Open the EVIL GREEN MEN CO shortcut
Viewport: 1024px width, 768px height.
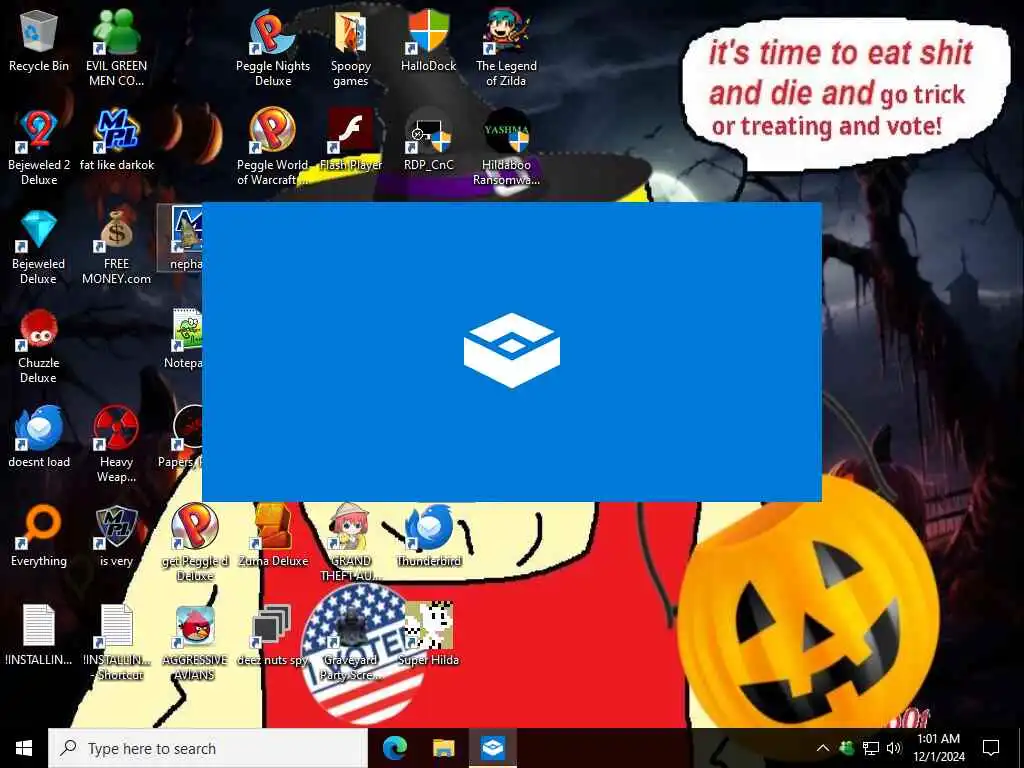pyautogui.click(x=116, y=49)
